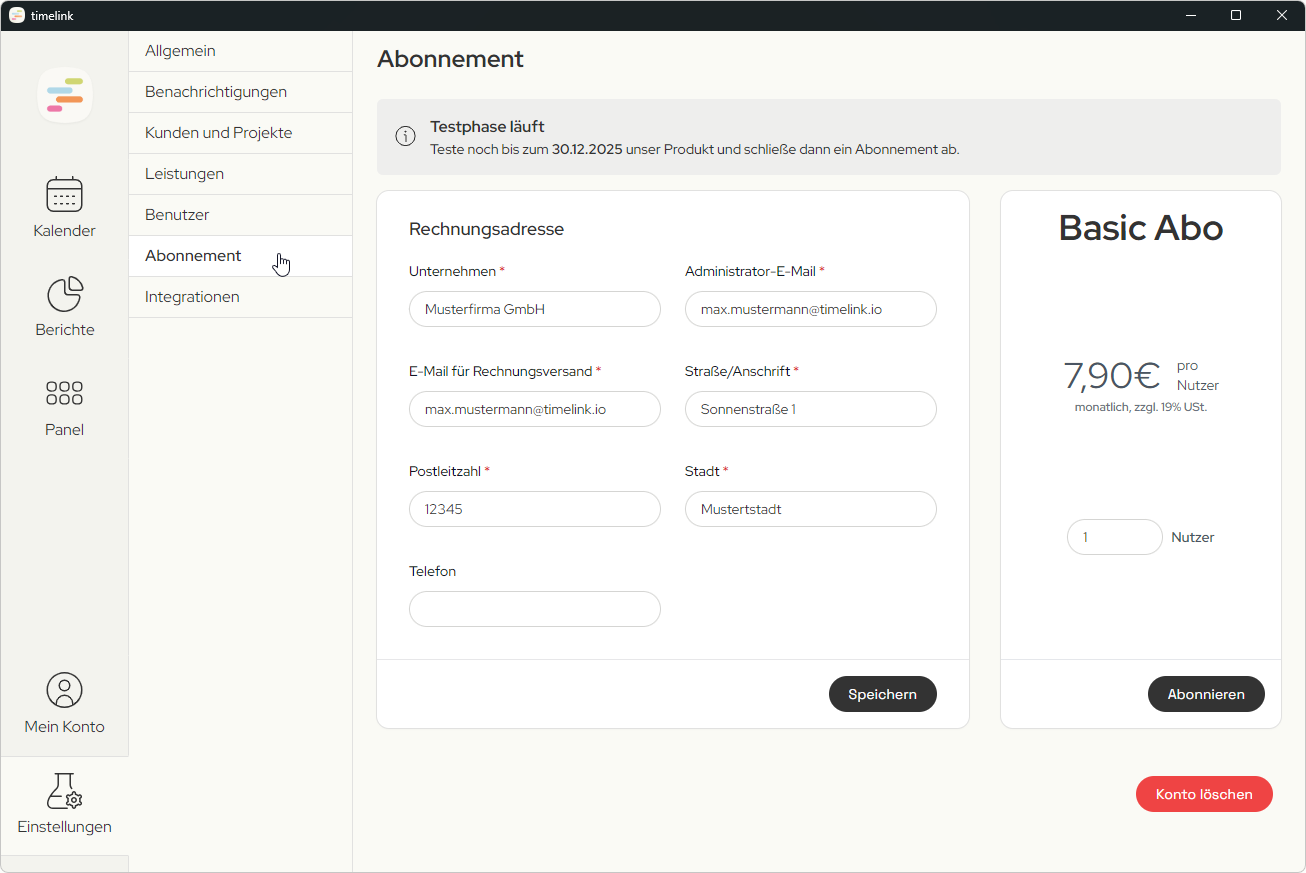Click the empty Telefon input field

click(x=534, y=609)
